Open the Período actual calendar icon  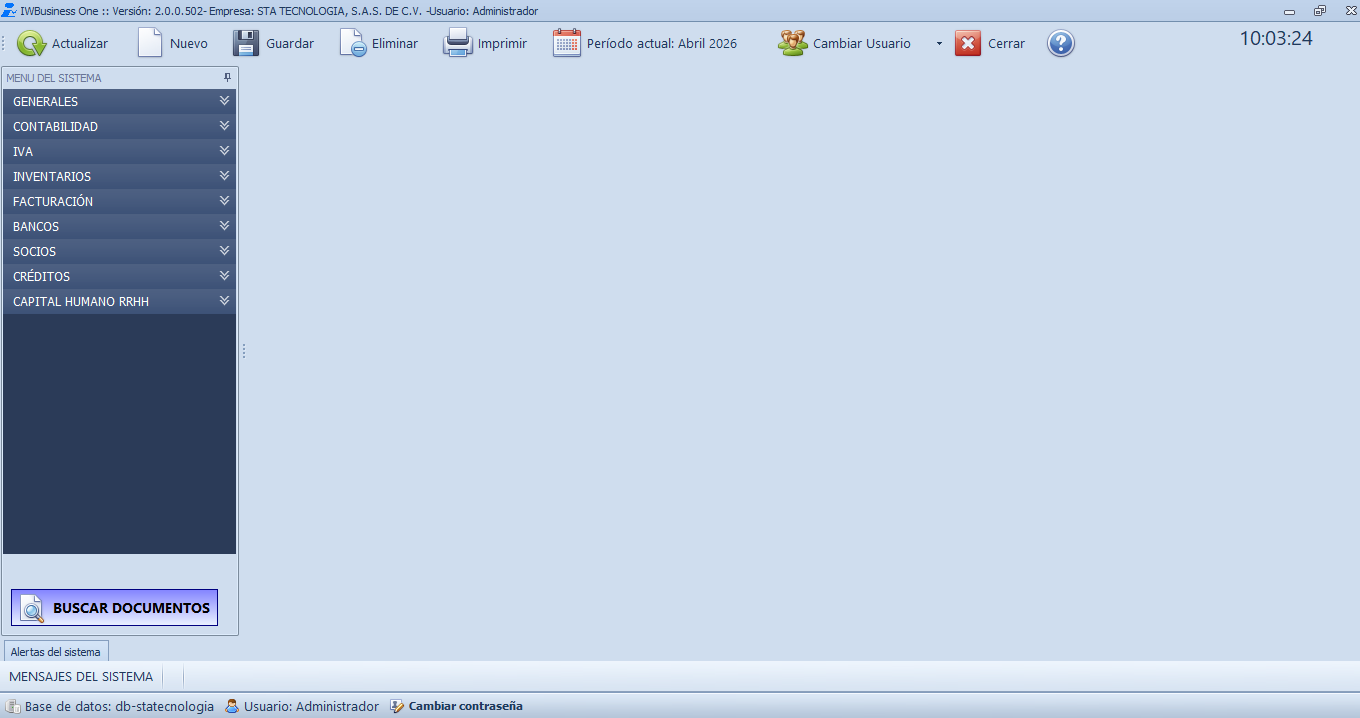pyautogui.click(x=567, y=43)
